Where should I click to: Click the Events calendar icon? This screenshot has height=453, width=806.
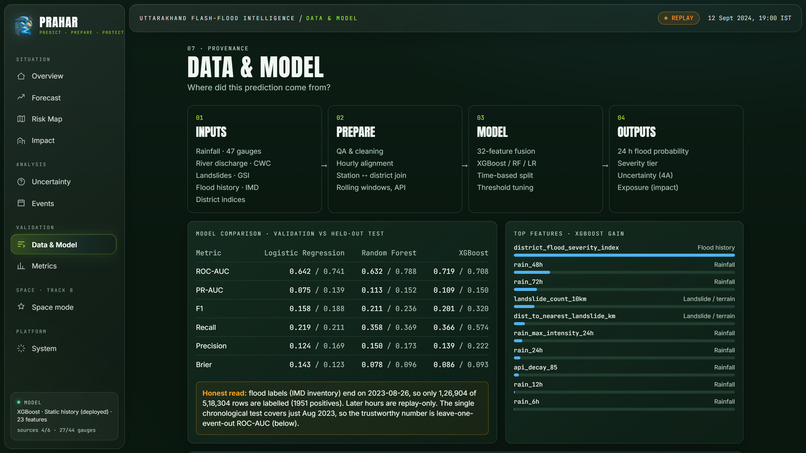(x=21, y=203)
